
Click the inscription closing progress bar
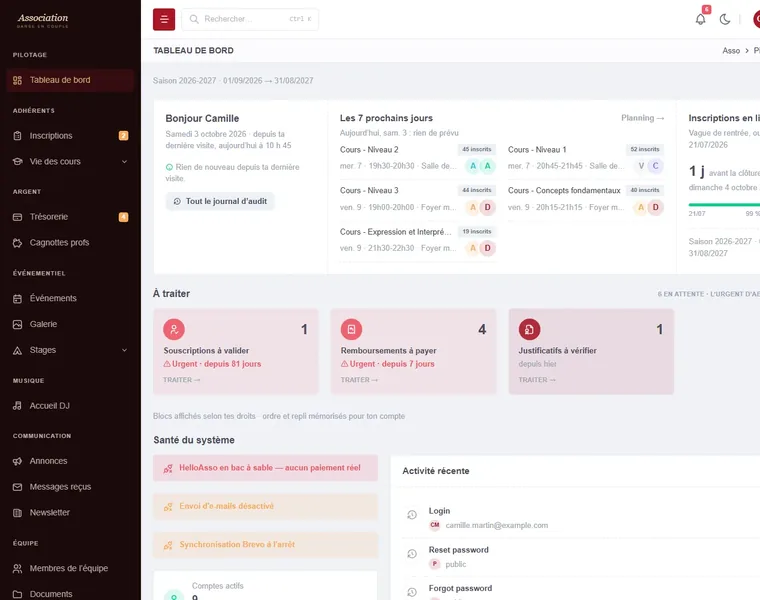pos(724,205)
